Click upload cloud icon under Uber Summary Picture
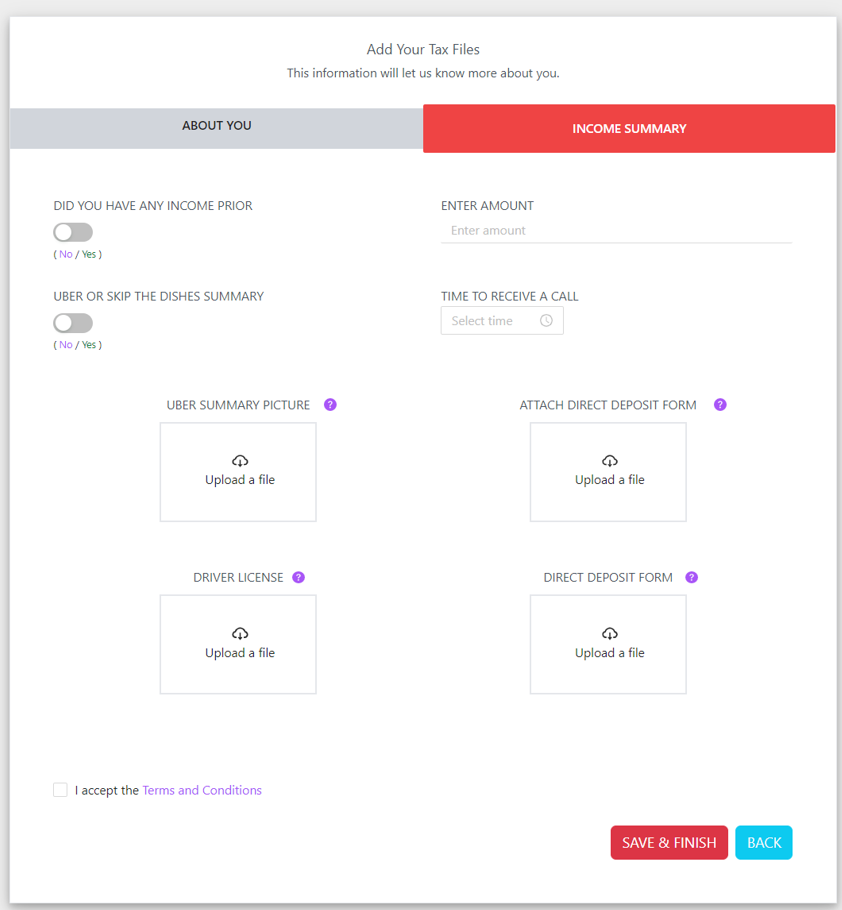Screen dimensions: 842x910 [239, 461]
